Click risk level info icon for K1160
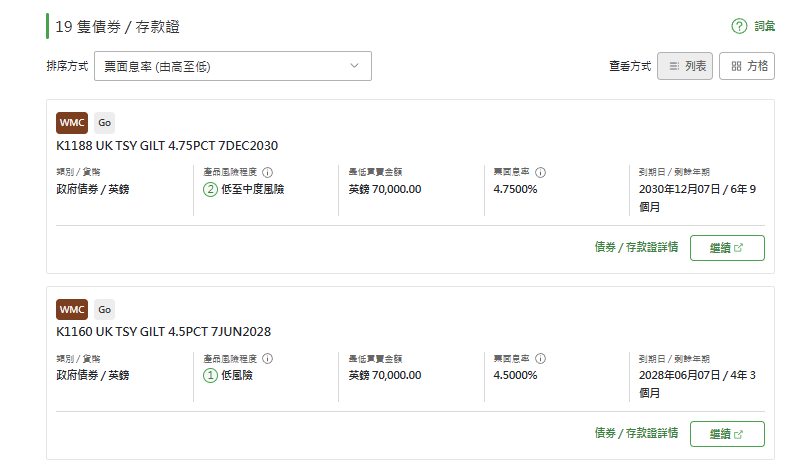 click(268, 358)
